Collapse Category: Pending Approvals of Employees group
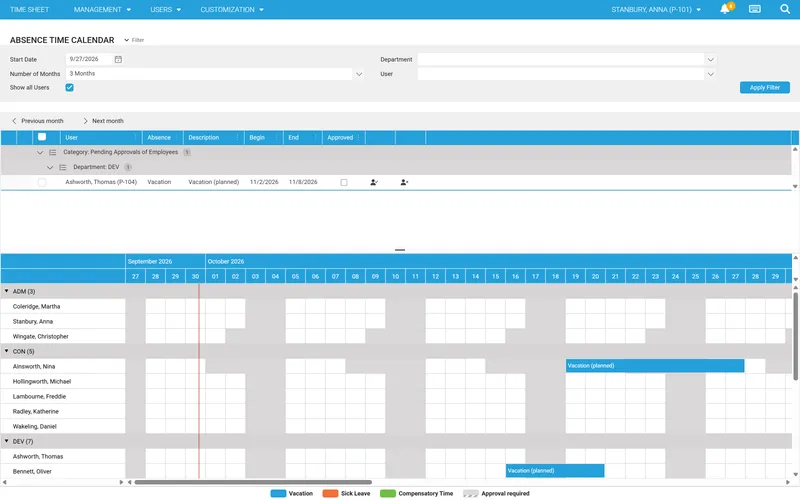Screen dimensions: 800x500 (40, 153)
